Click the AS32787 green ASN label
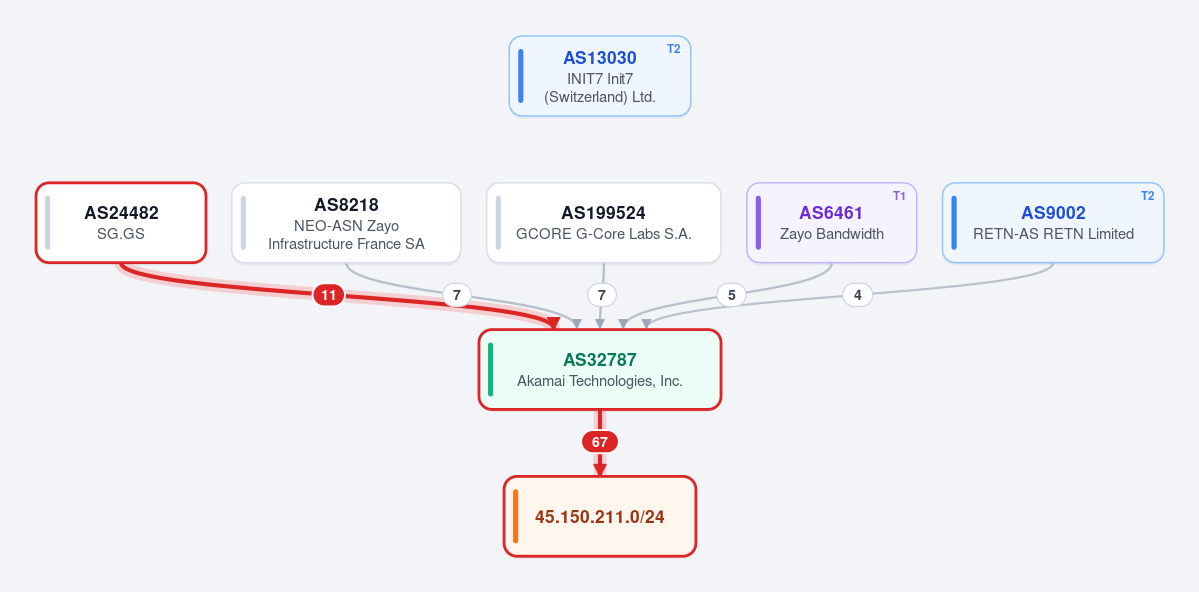1199x592 pixels. [x=600, y=359]
